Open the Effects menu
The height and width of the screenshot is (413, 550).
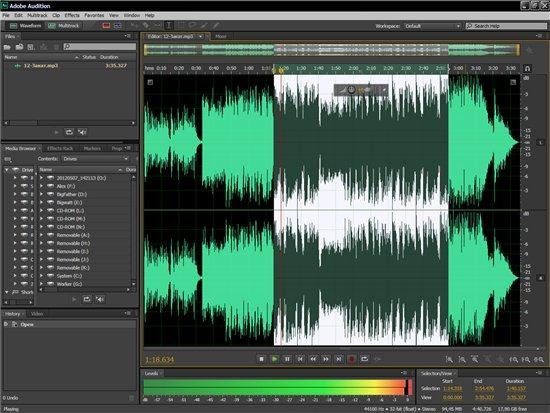point(72,15)
